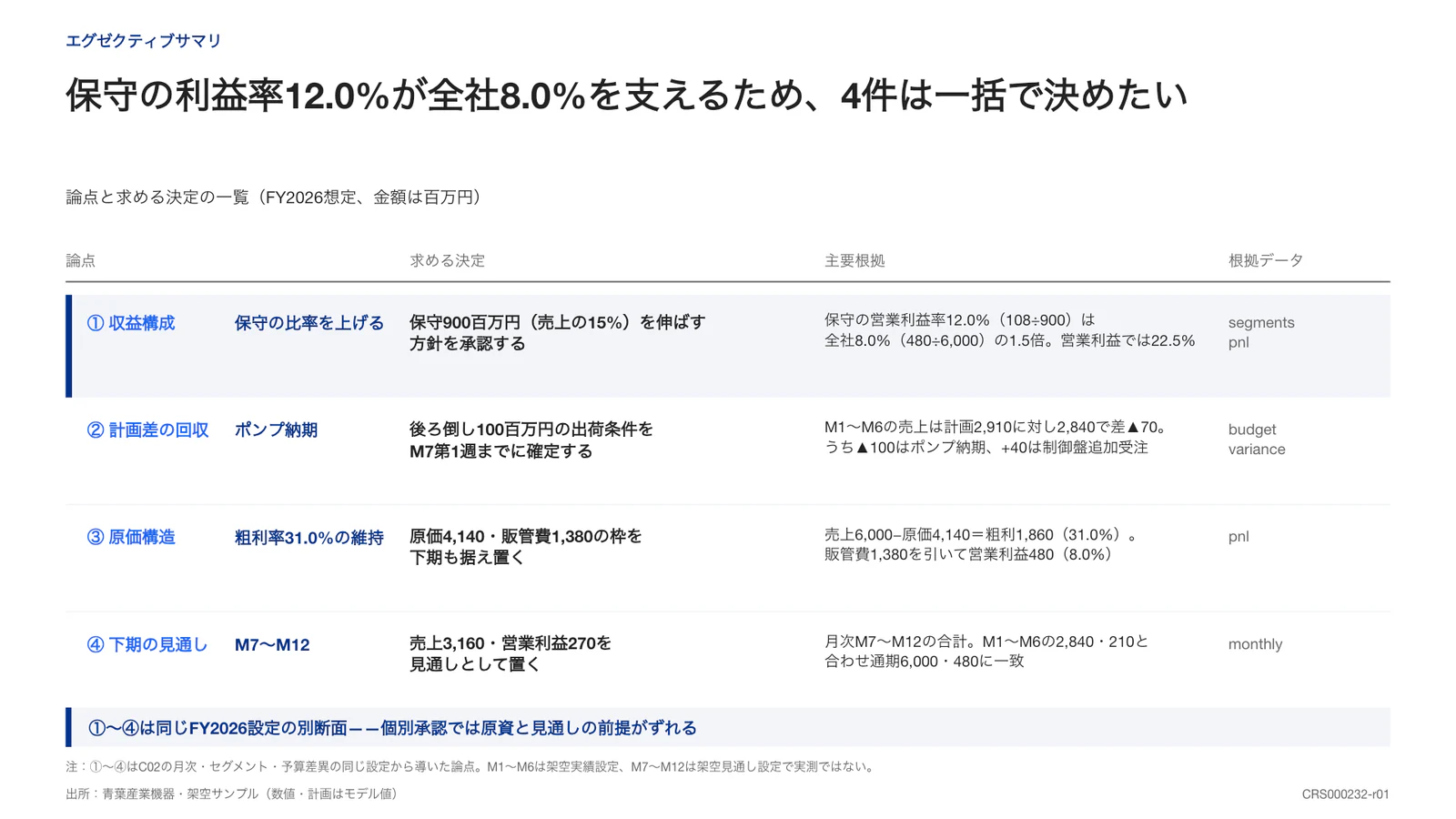This screenshot has height=819, width=1456.
Task: Click the M7〜M12 cell
Action: pos(272,644)
